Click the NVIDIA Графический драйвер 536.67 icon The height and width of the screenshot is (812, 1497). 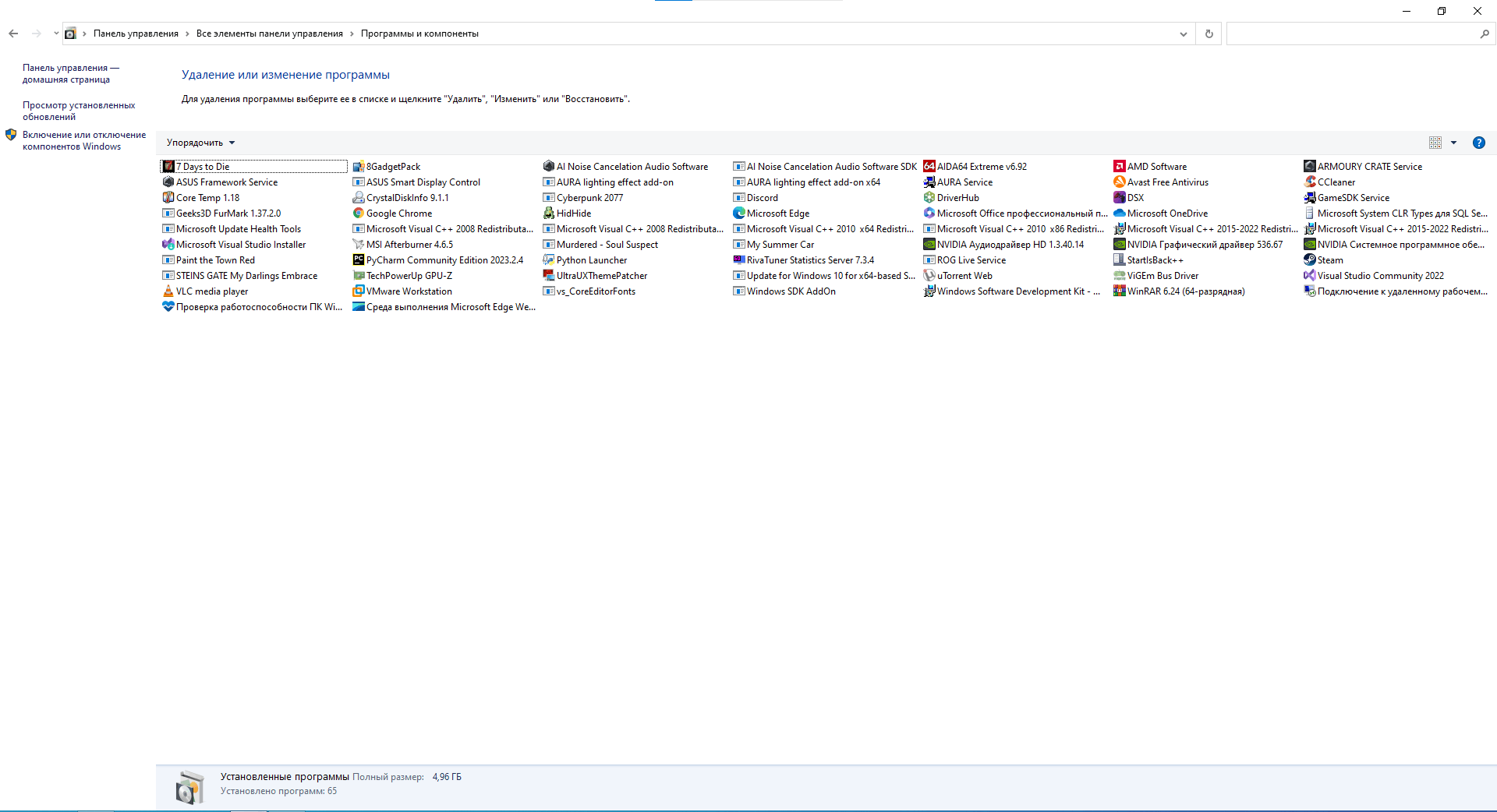coord(1120,244)
